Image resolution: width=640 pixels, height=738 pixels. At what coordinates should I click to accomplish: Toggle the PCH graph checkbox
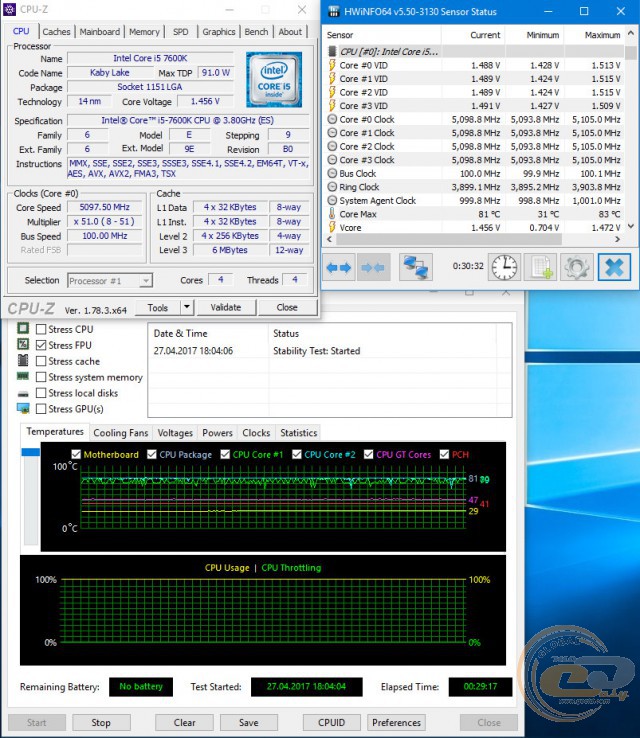[x=444, y=454]
